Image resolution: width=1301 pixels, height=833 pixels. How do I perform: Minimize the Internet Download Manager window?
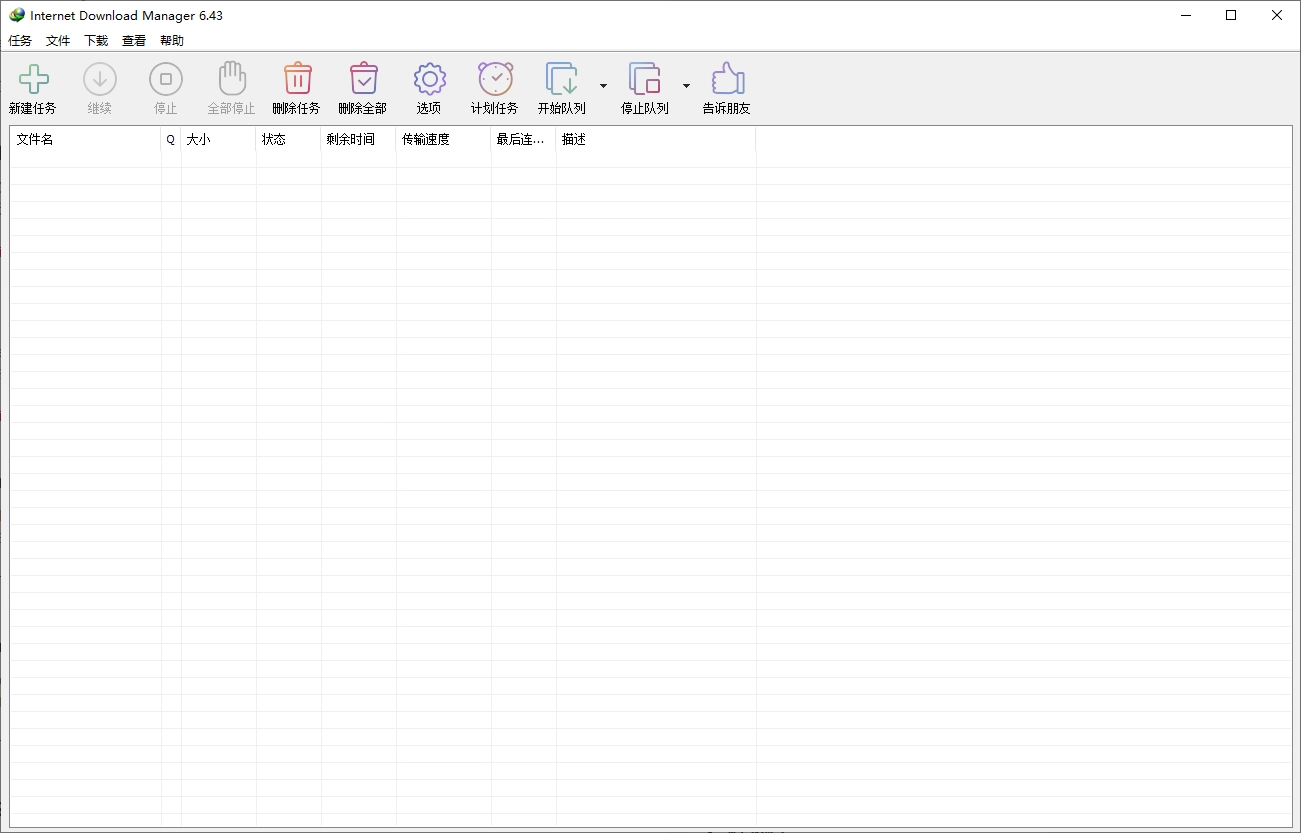click(1185, 15)
